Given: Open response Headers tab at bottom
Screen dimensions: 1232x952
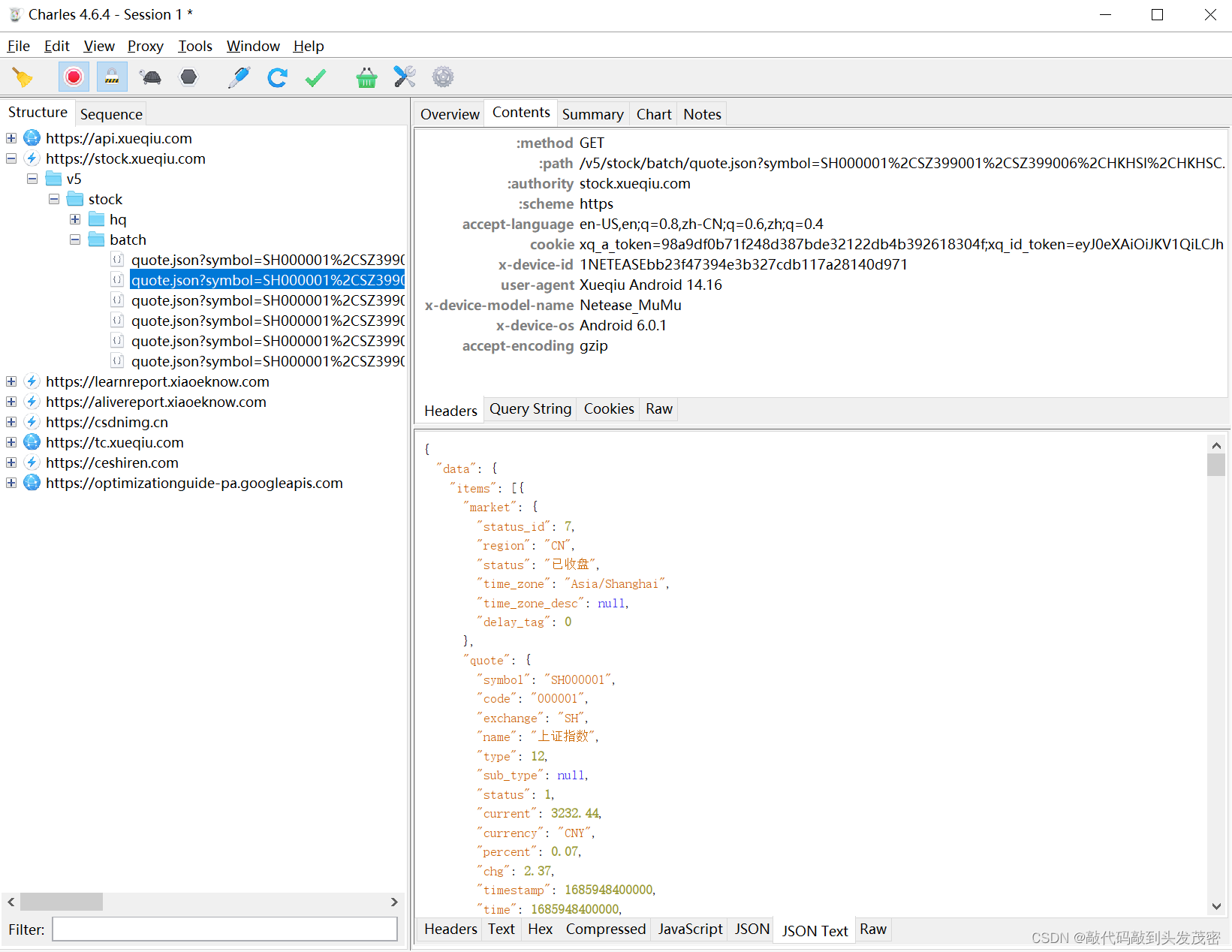Looking at the screenshot, I should point(450,929).
